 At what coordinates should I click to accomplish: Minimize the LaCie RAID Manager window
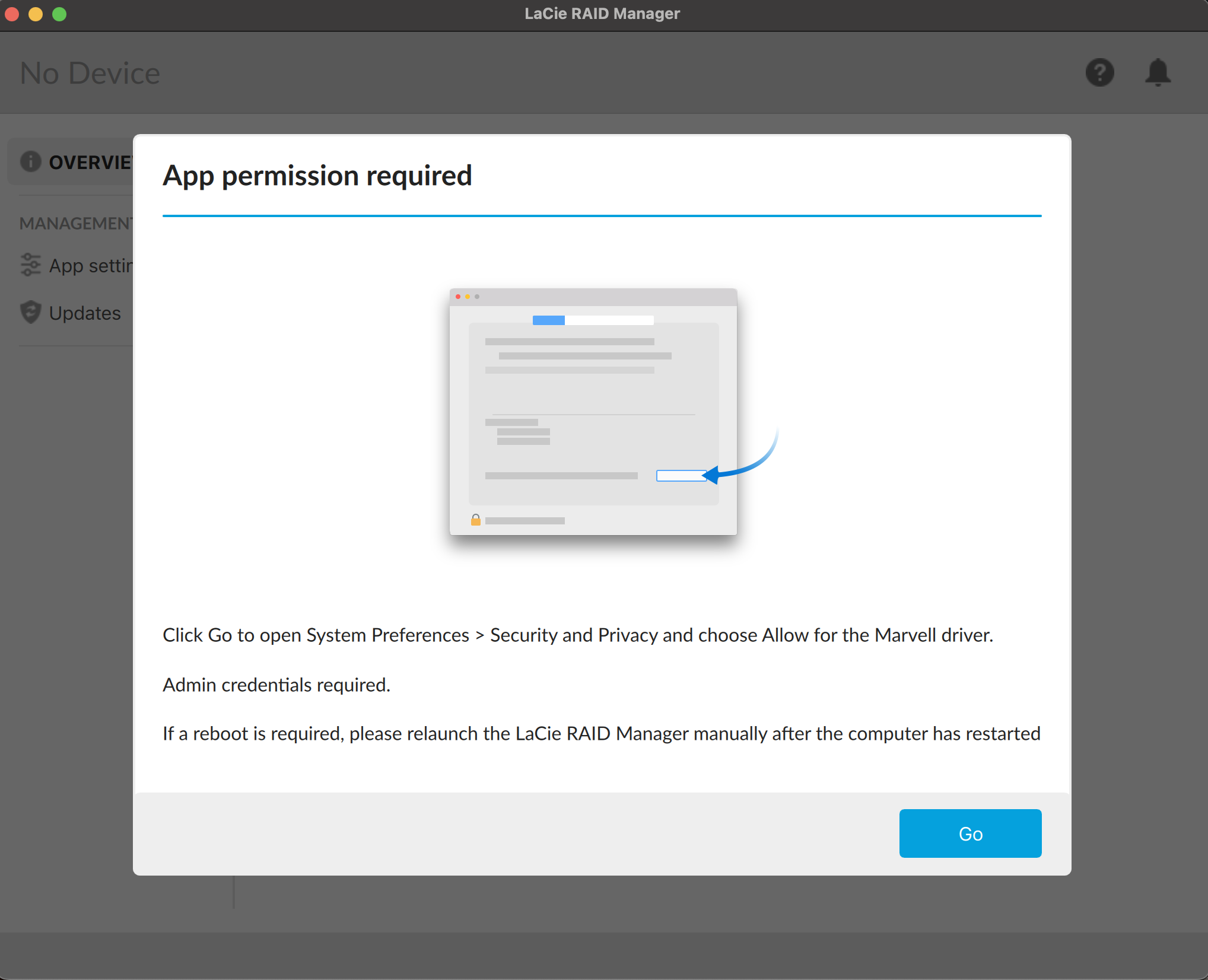pos(36,14)
